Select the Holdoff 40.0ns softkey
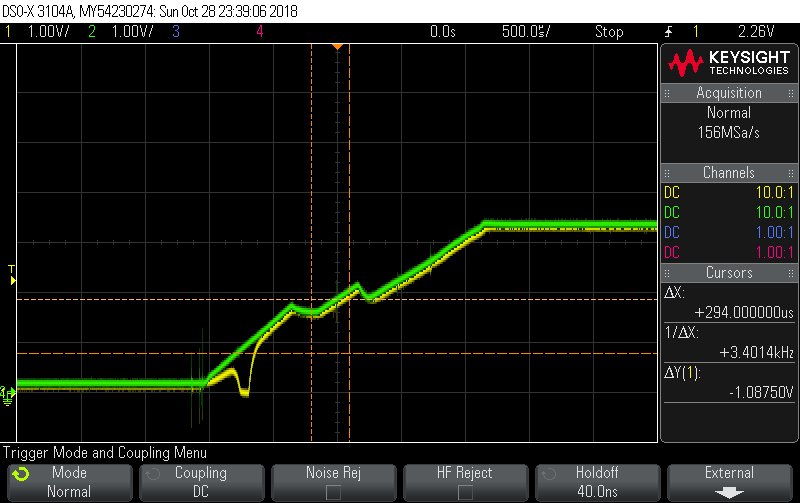This screenshot has width=800, height=503. pyautogui.click(x=597, y=482)
